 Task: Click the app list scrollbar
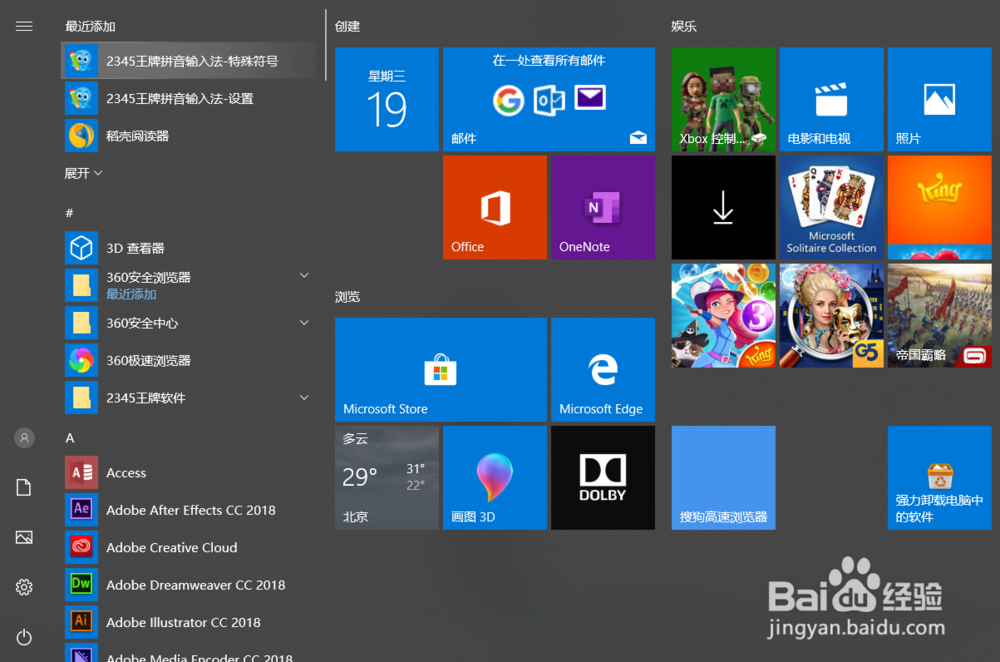325,45
